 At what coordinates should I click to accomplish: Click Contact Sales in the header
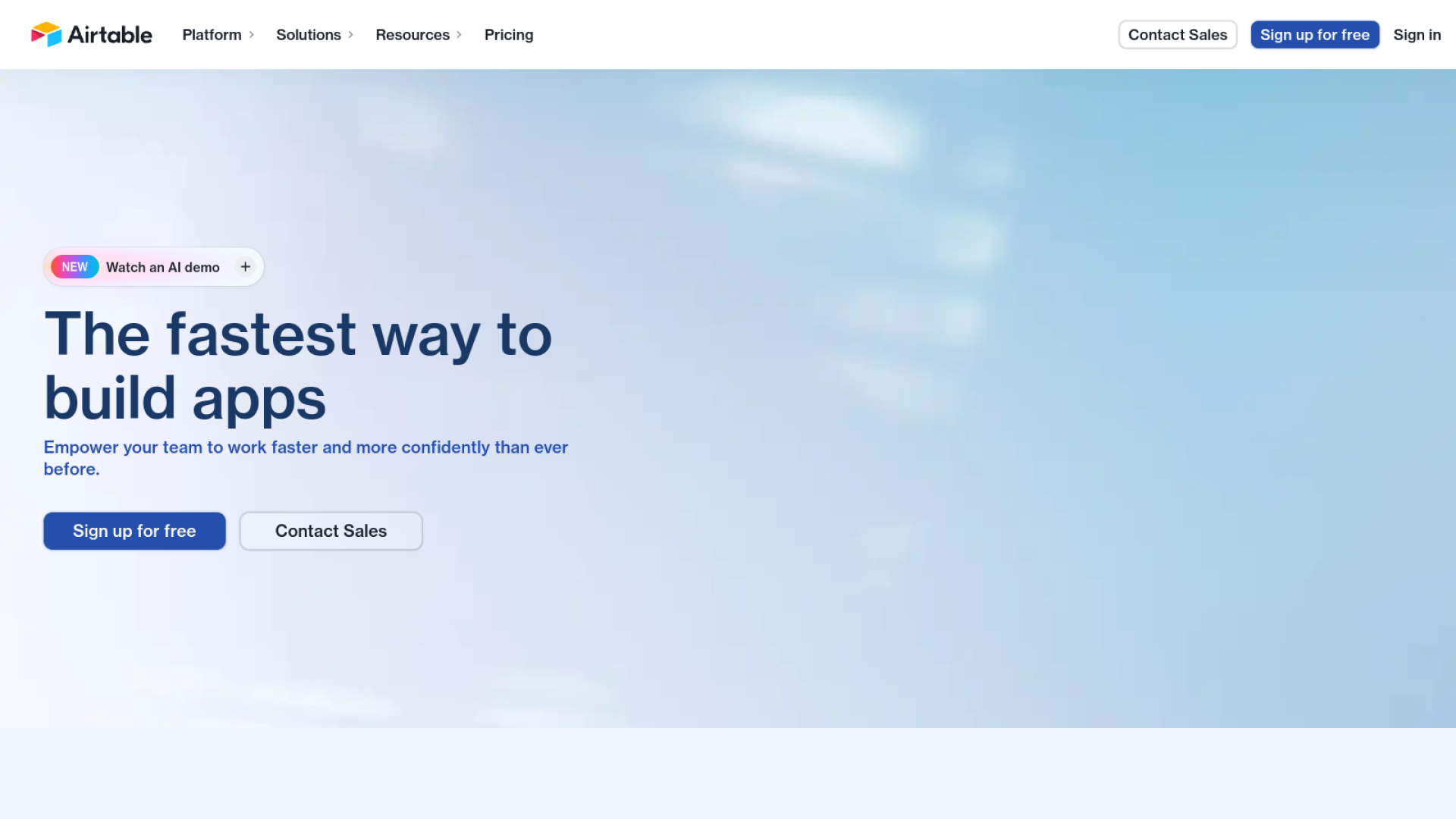[1177, 34]
